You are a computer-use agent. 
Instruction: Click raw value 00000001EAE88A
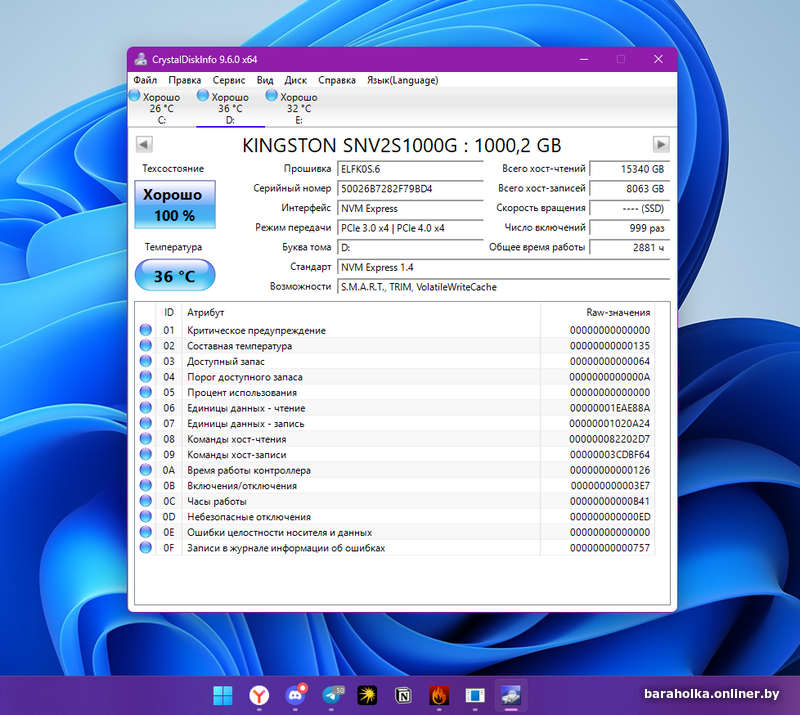pyautogui.click(x=610, y=408)
